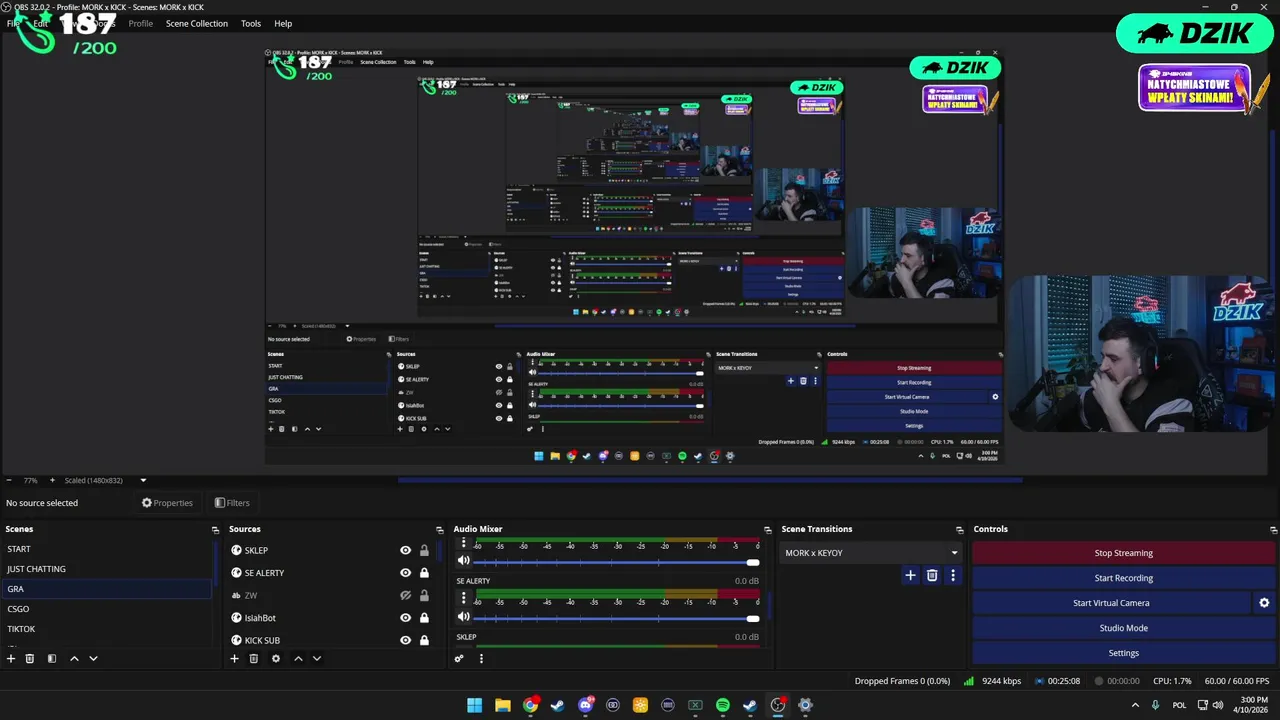The height and width of the screenshot is (720, 1280).
Task: Add a new source with the plus icon
Action: pos(234,658)
